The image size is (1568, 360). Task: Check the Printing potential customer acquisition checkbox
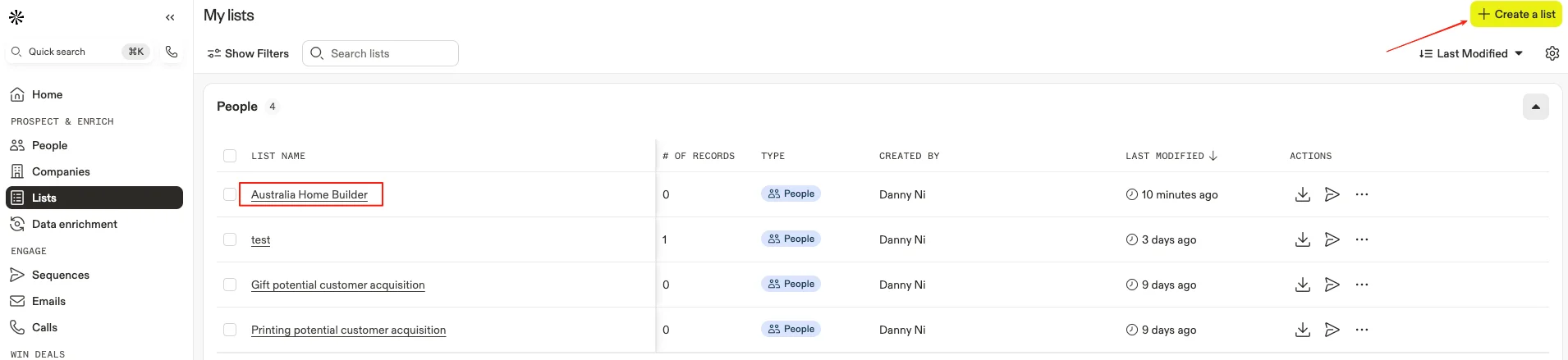tap(230, 330)
